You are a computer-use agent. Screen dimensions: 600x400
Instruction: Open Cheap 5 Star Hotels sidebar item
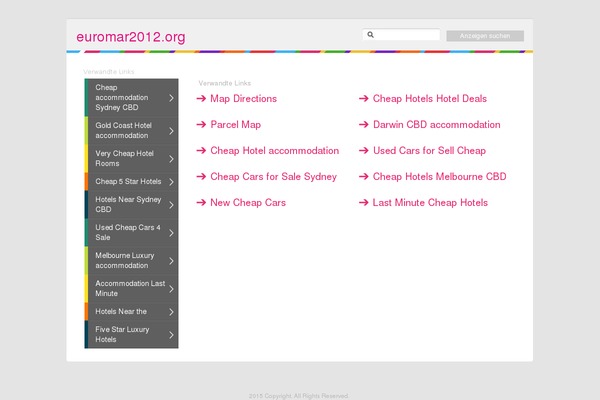click(x=131, y=181)
